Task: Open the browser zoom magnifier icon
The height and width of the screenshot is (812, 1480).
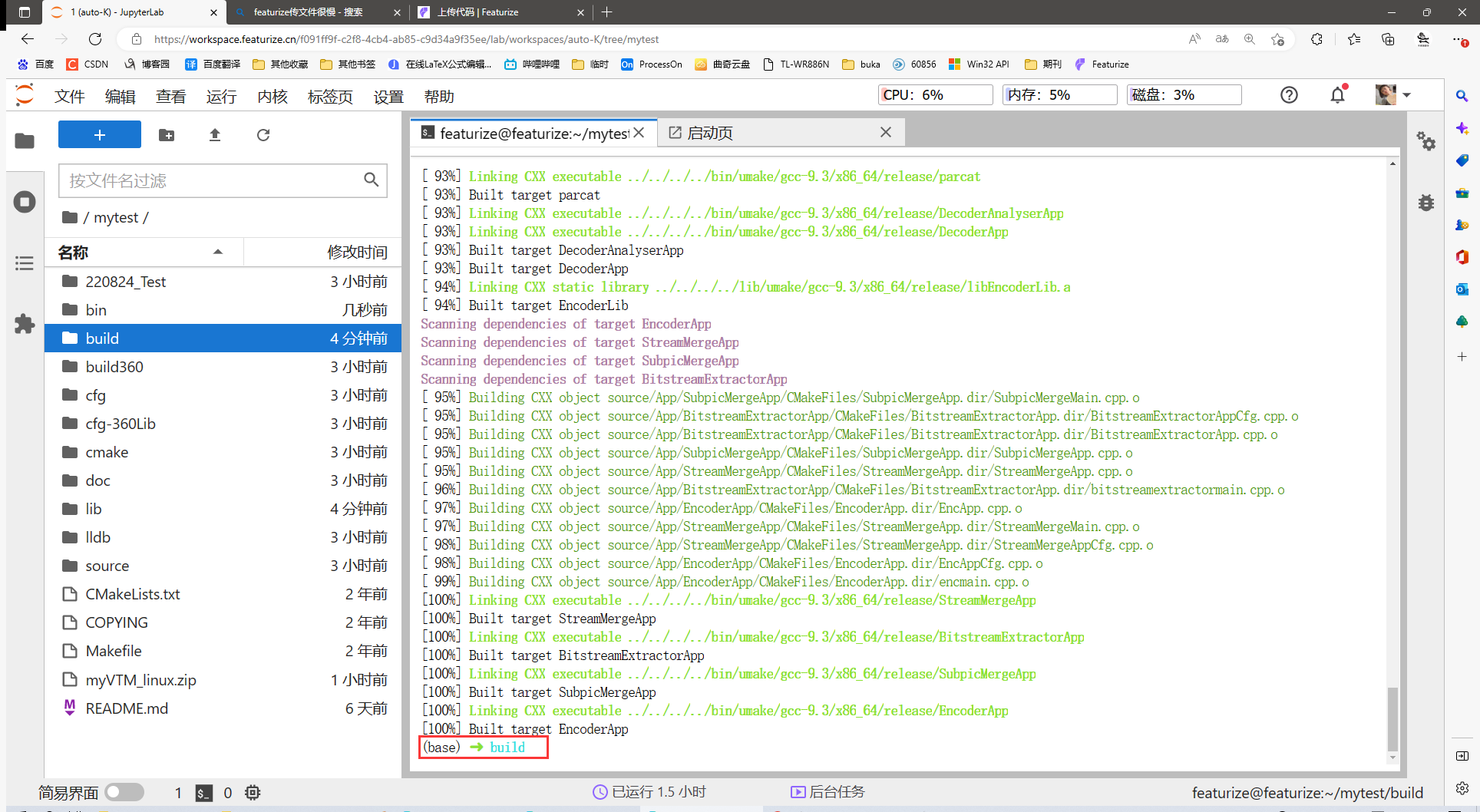Action: [1250, 39]
